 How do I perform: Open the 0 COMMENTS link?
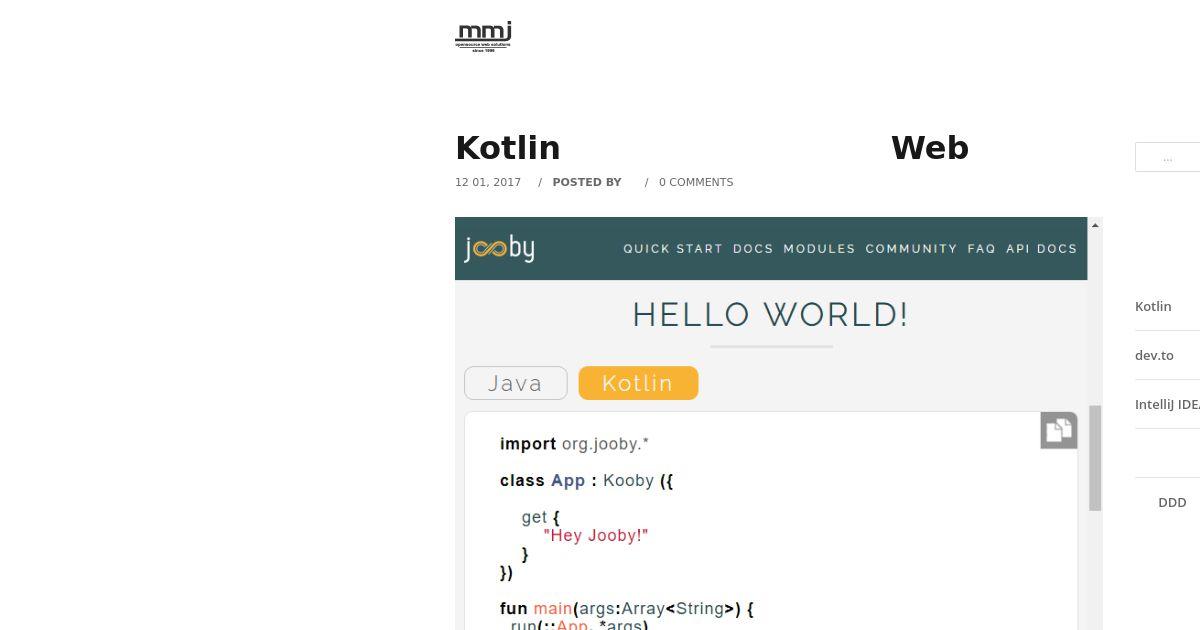(696, 182)
